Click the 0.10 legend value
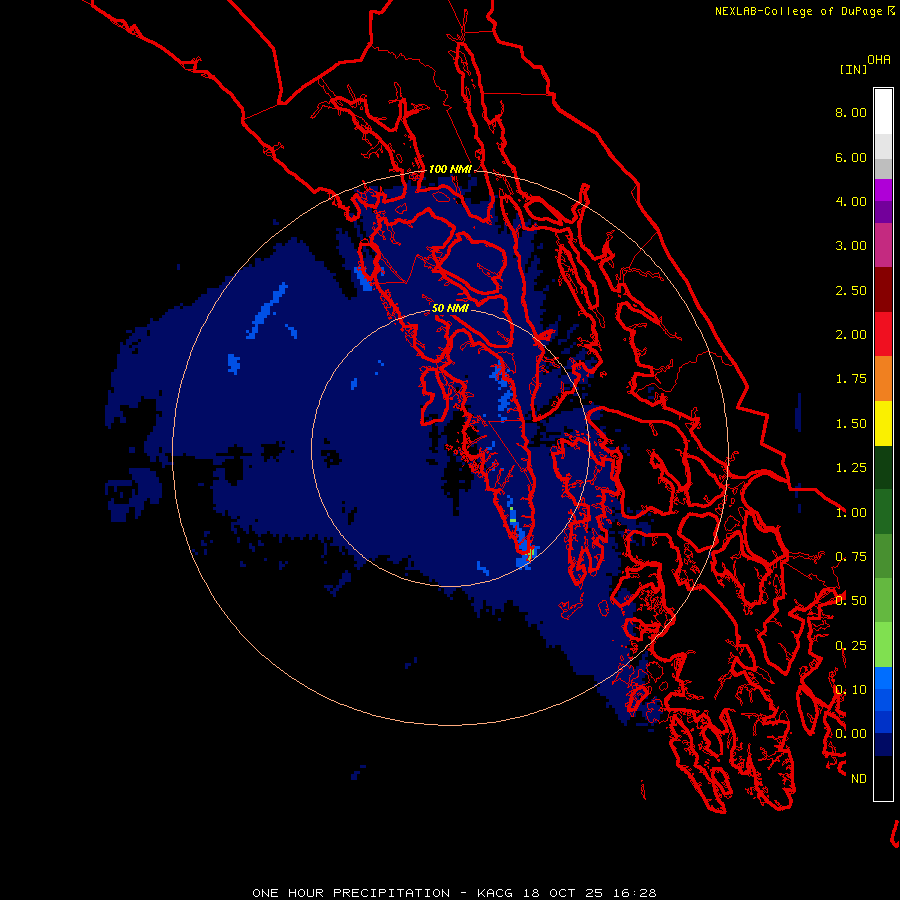The image size is (900, 900). click(x=851, y=690)
